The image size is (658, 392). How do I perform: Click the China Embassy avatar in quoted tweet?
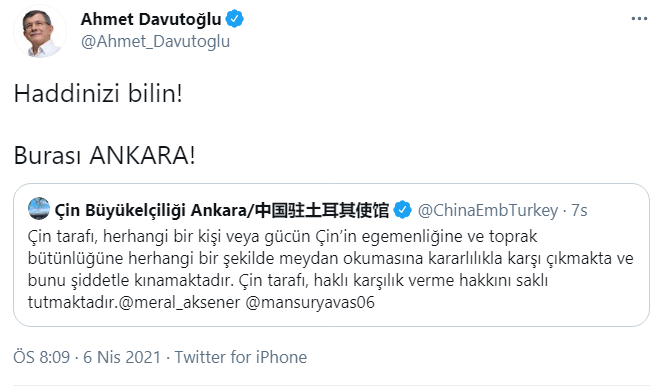click(39, 209)
